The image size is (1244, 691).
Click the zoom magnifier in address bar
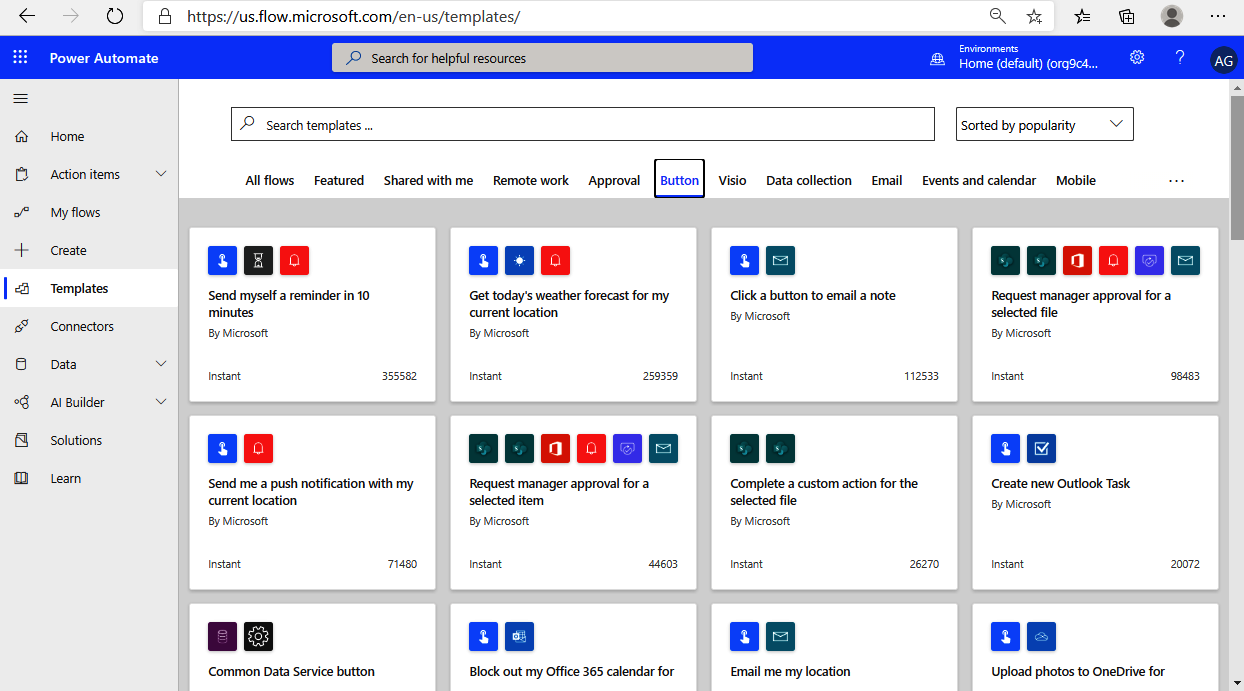pos(997,16)
